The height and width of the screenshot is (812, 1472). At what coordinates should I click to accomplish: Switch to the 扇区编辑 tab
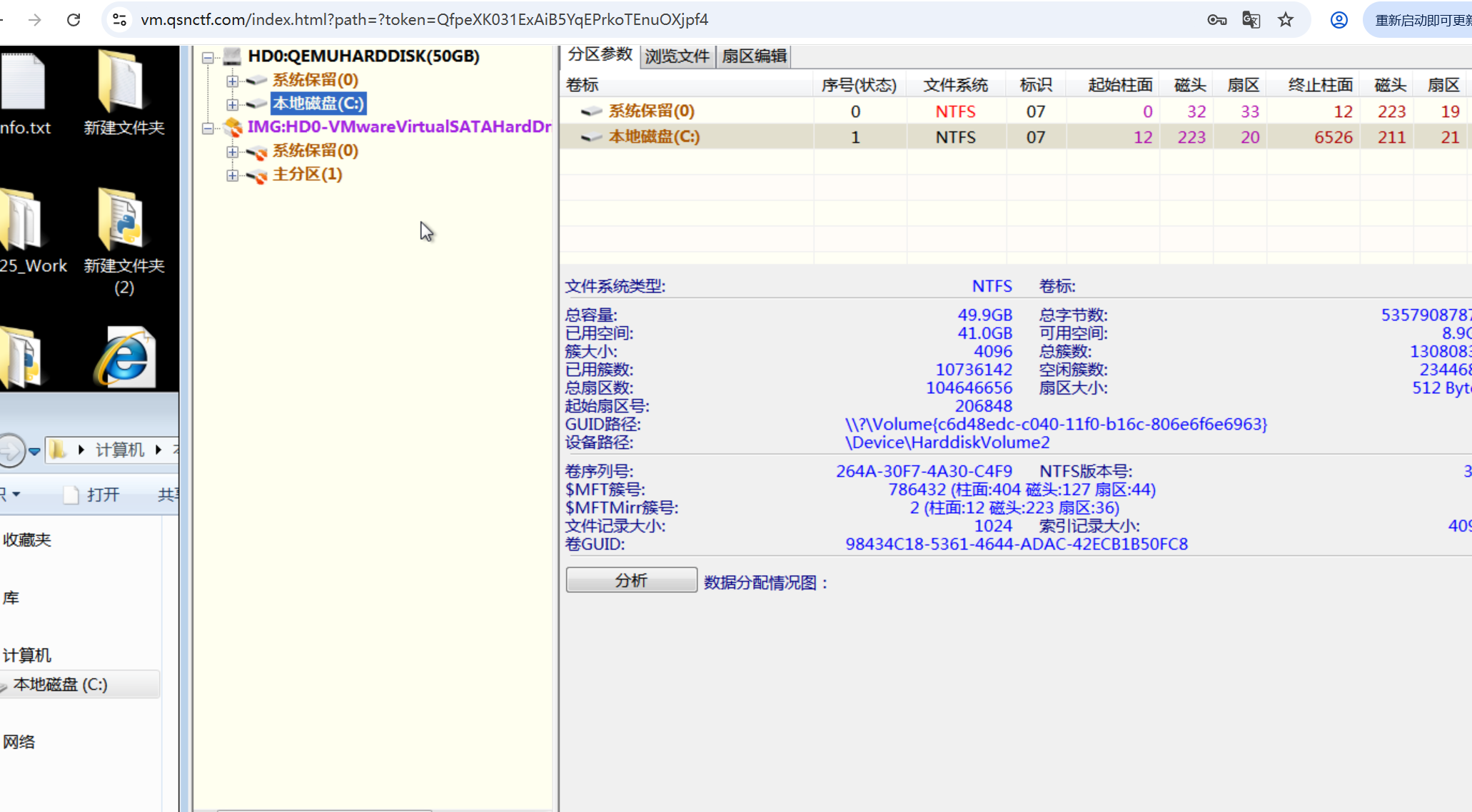click(x=754, y=56)
